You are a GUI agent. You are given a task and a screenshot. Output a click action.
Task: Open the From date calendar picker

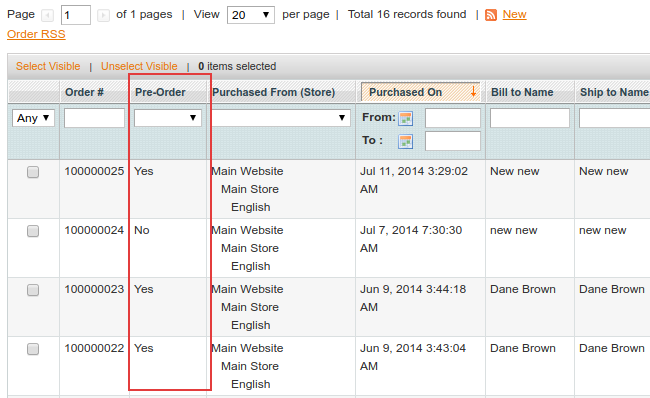(x=405, y=119)
